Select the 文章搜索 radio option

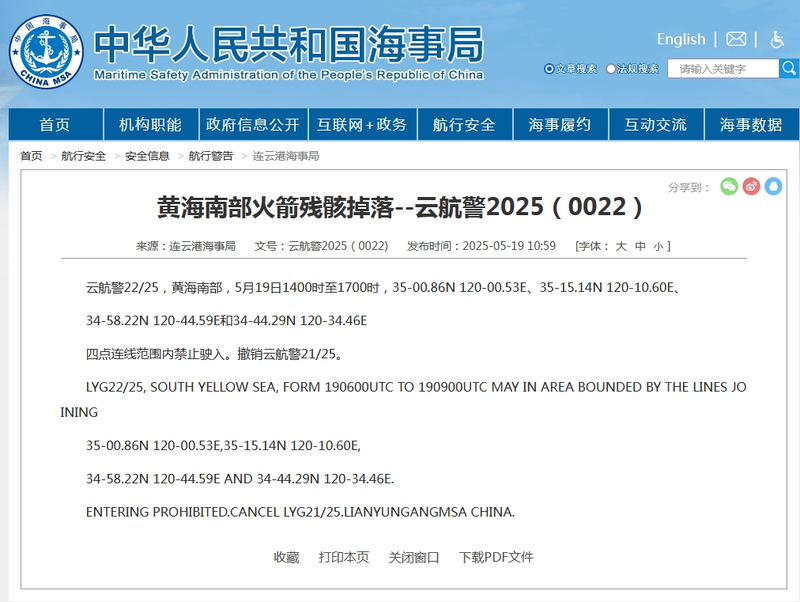549,69
